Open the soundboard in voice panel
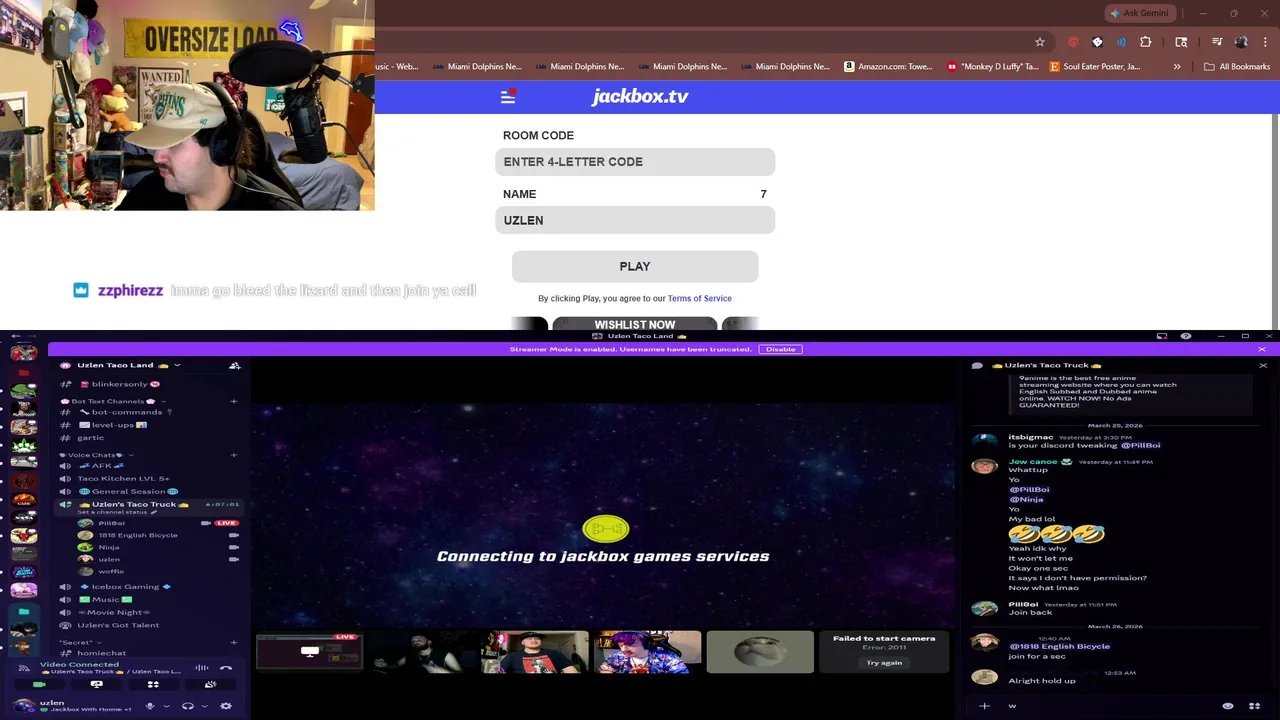 (x=210, y=685)
